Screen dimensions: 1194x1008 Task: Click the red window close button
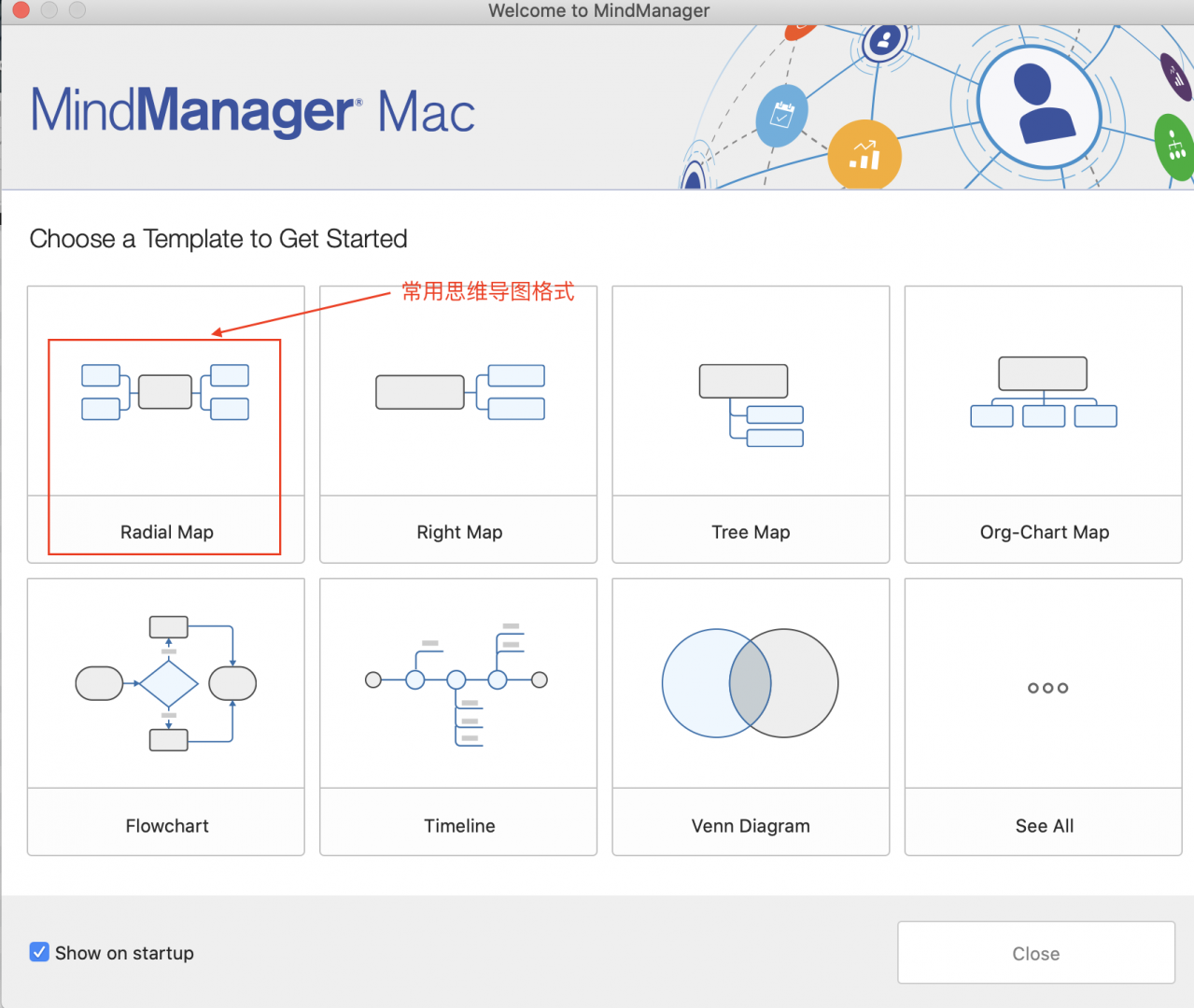point(21,10)
